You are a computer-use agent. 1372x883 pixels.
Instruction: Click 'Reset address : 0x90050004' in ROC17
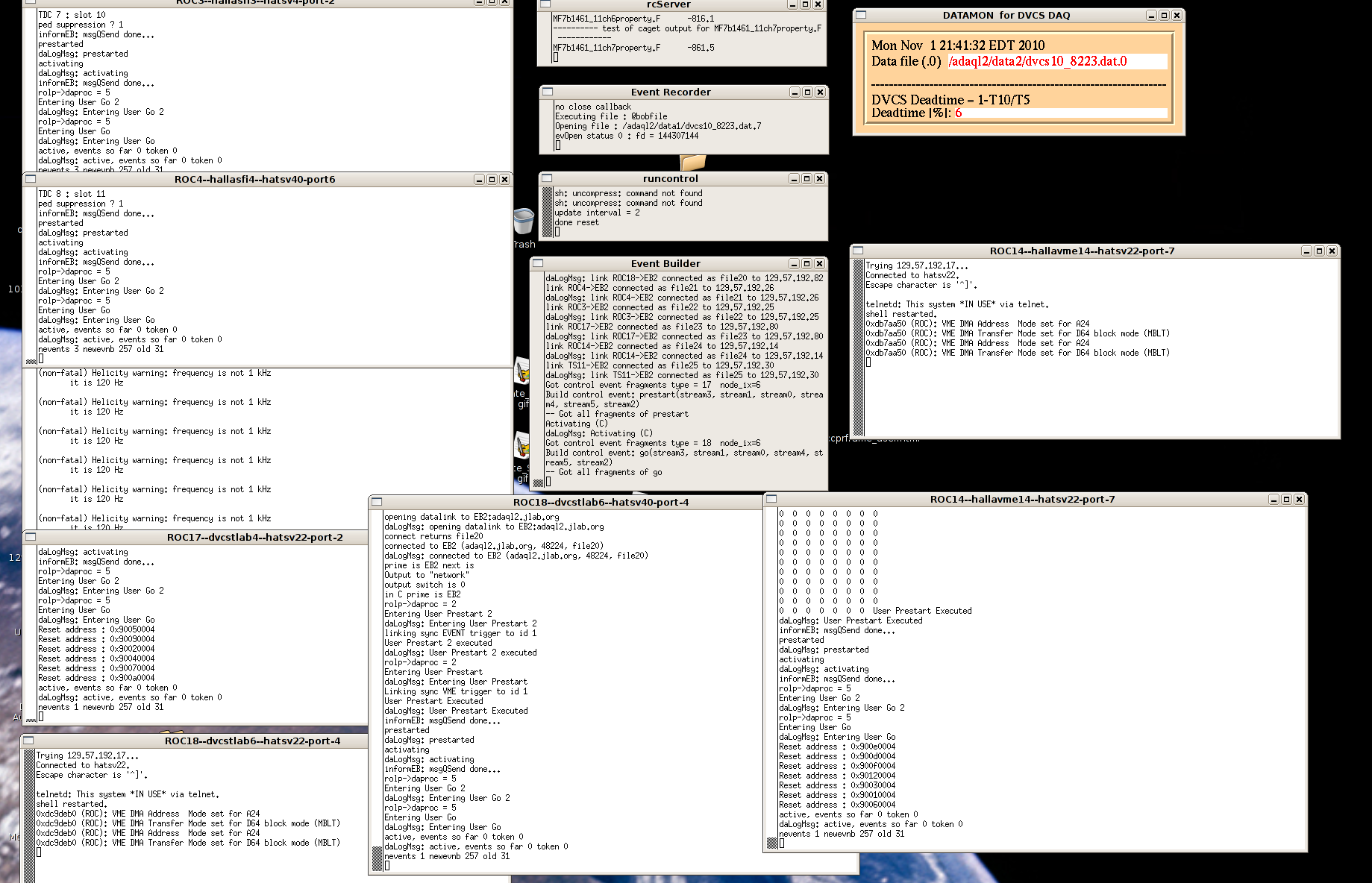pos(96,629)
